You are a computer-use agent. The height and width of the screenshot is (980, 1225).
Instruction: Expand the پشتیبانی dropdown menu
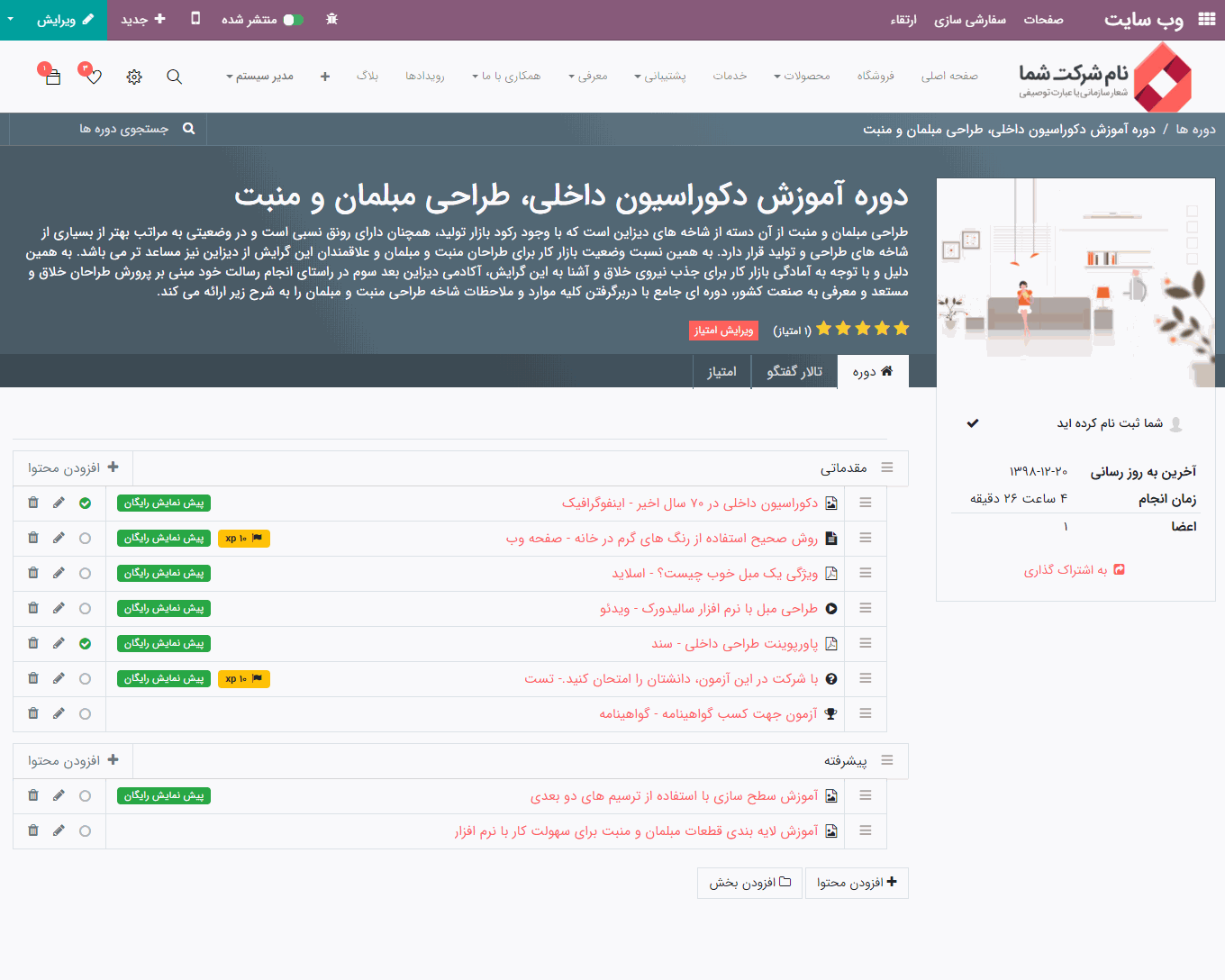click(x=660, y=77)
